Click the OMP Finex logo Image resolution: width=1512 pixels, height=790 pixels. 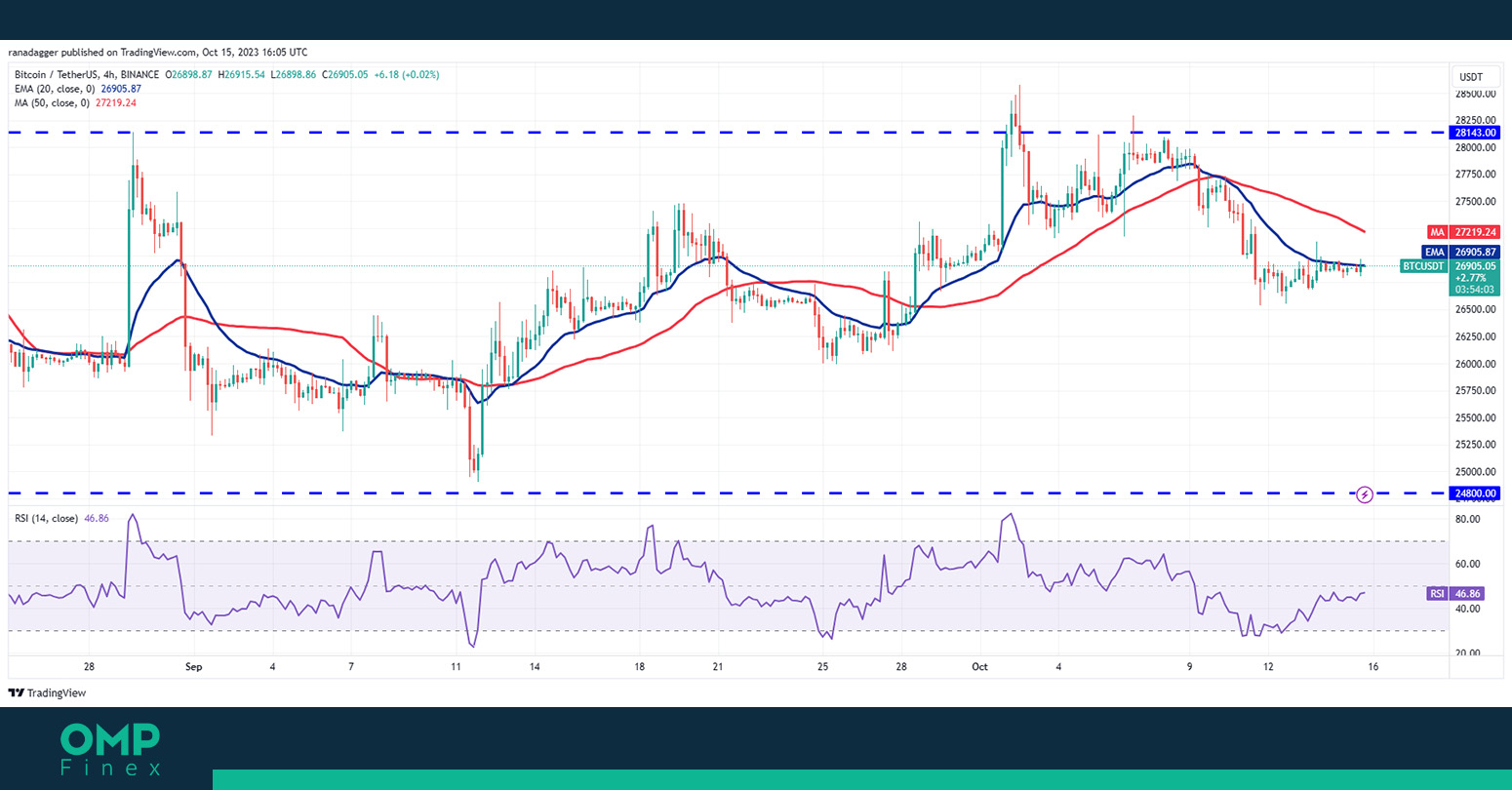coord(109,749)
